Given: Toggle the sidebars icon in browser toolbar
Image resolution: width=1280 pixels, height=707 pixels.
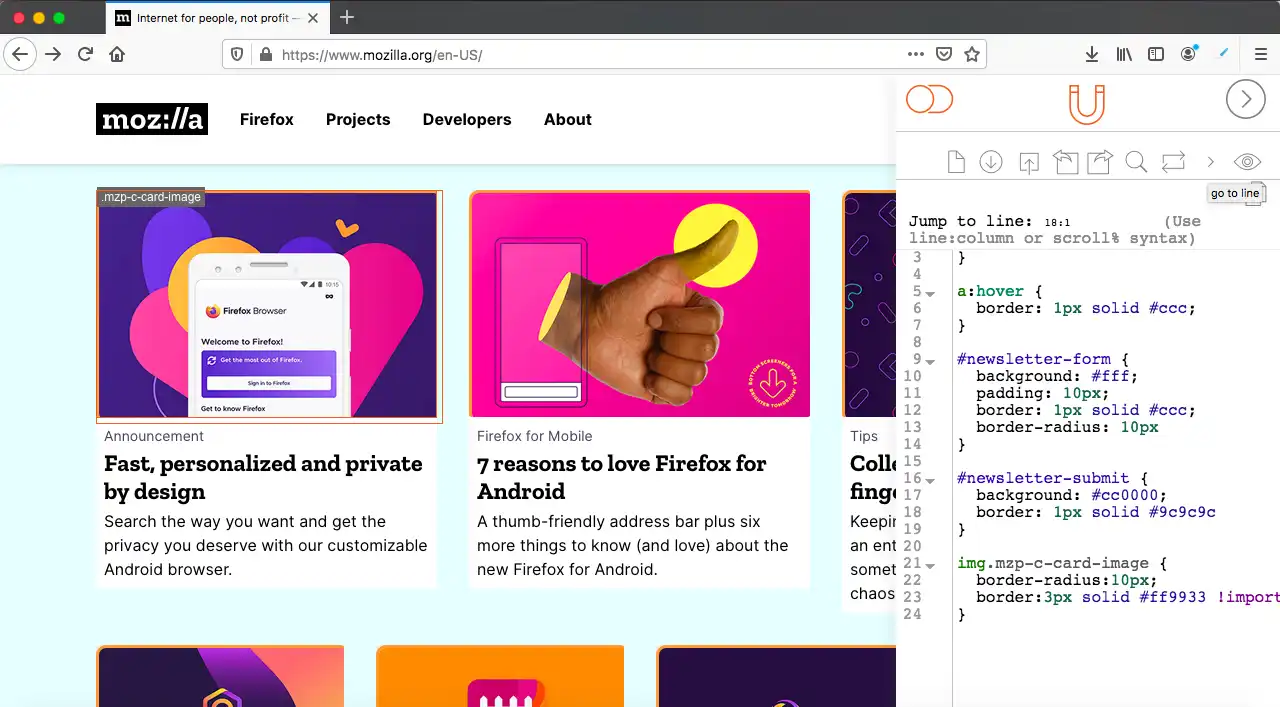Looking at the screenshot, I should (1156, 54).
